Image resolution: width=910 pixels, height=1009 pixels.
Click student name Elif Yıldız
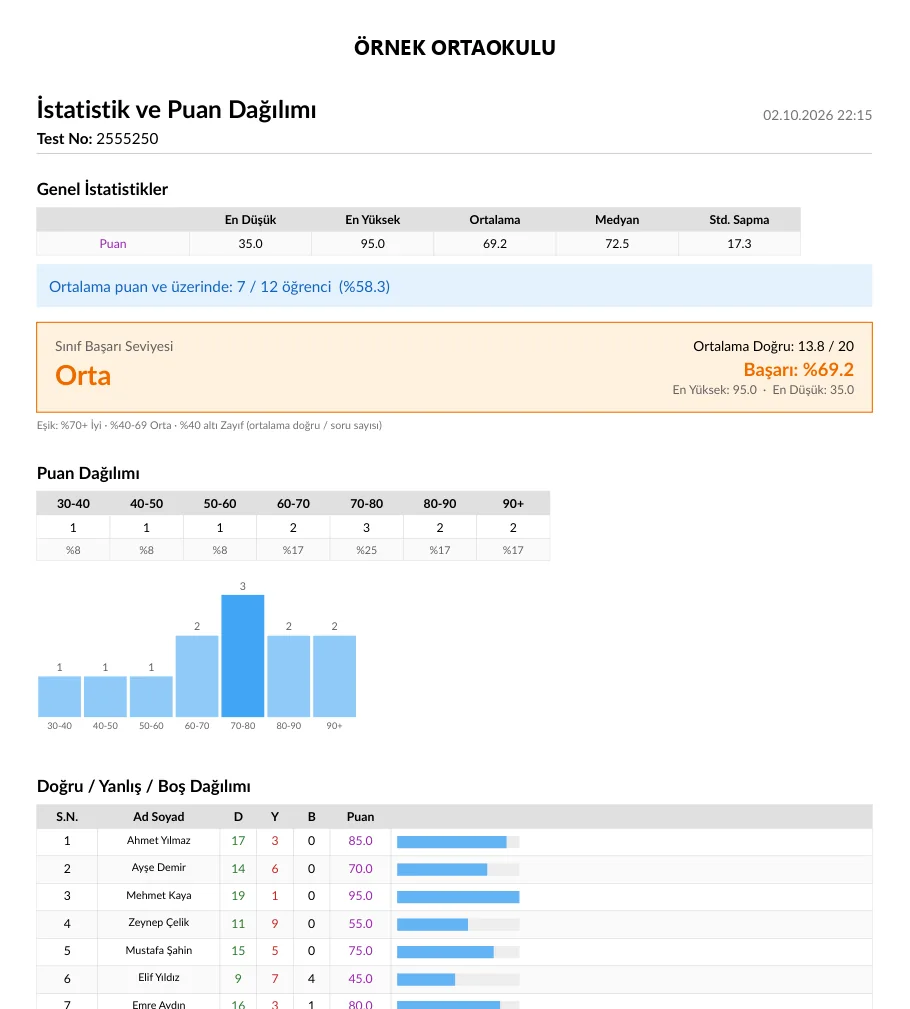(159, 977)
